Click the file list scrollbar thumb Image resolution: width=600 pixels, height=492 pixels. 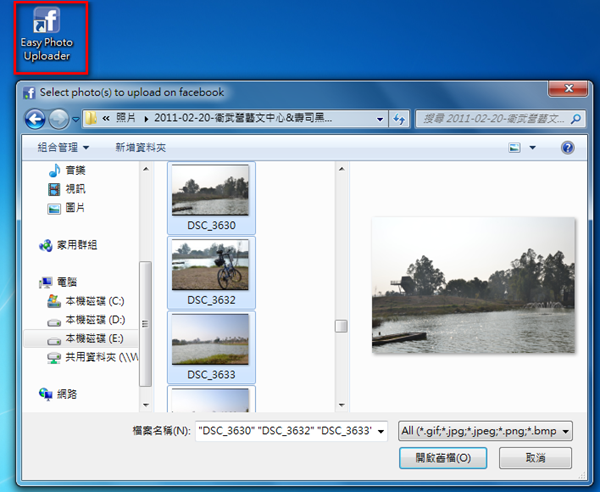point(341,326)
